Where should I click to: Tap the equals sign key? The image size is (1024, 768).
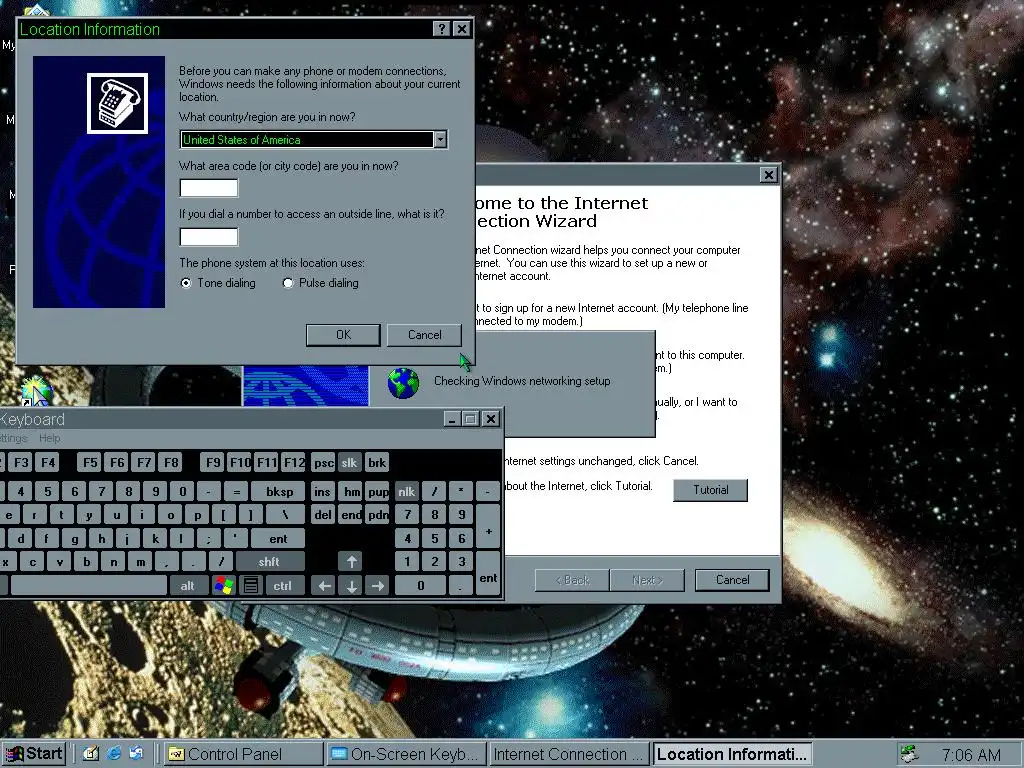[x=236, y=492]
